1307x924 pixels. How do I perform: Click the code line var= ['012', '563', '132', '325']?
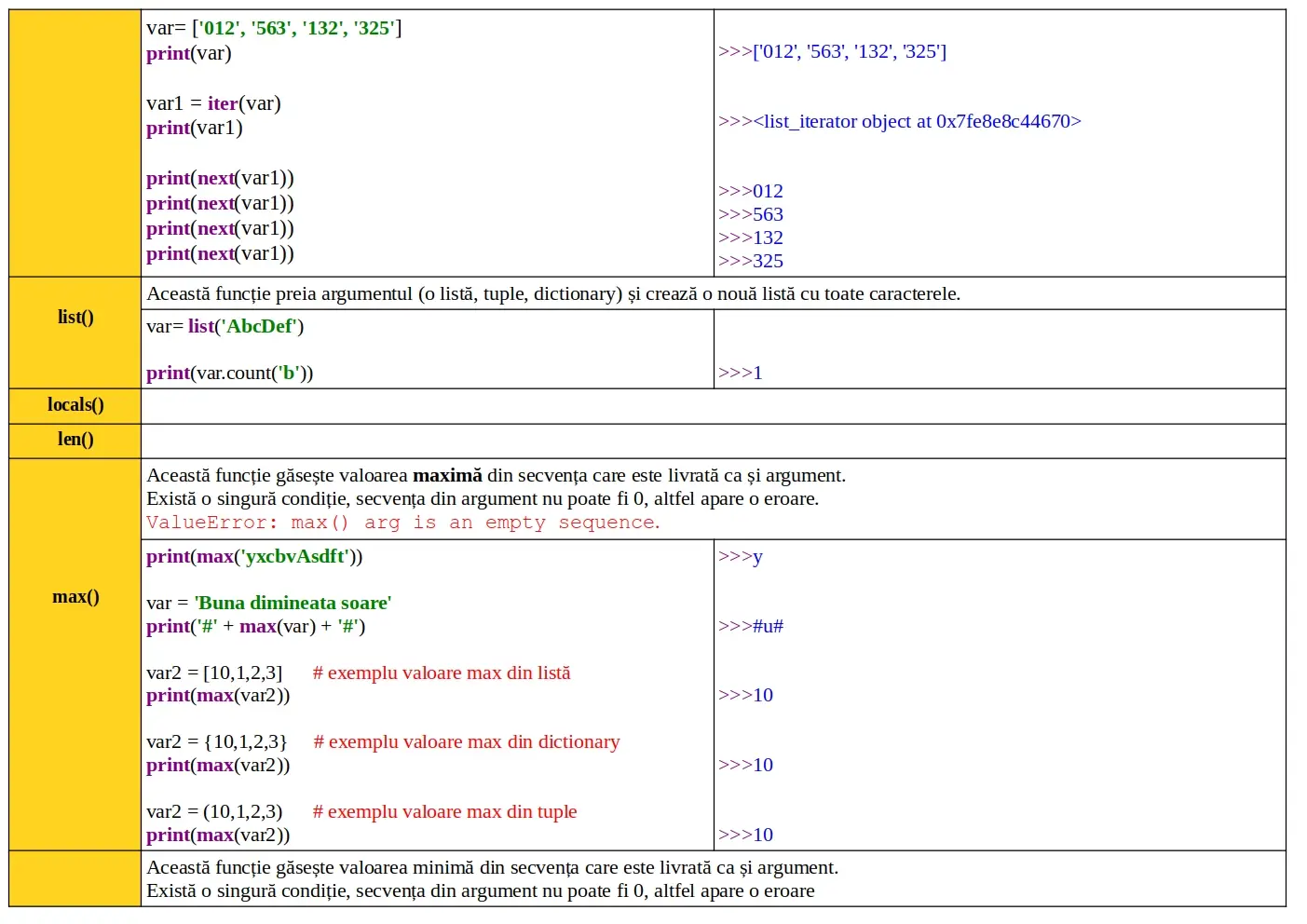coord(274,28)
